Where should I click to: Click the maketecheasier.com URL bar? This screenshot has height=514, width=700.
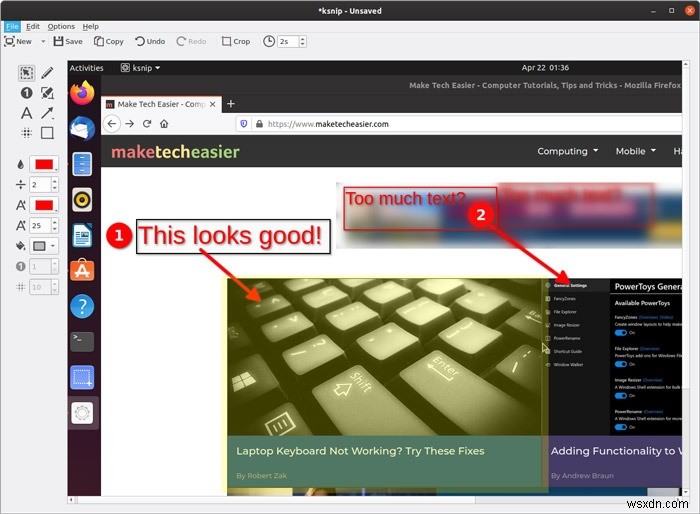coord(460,124)
